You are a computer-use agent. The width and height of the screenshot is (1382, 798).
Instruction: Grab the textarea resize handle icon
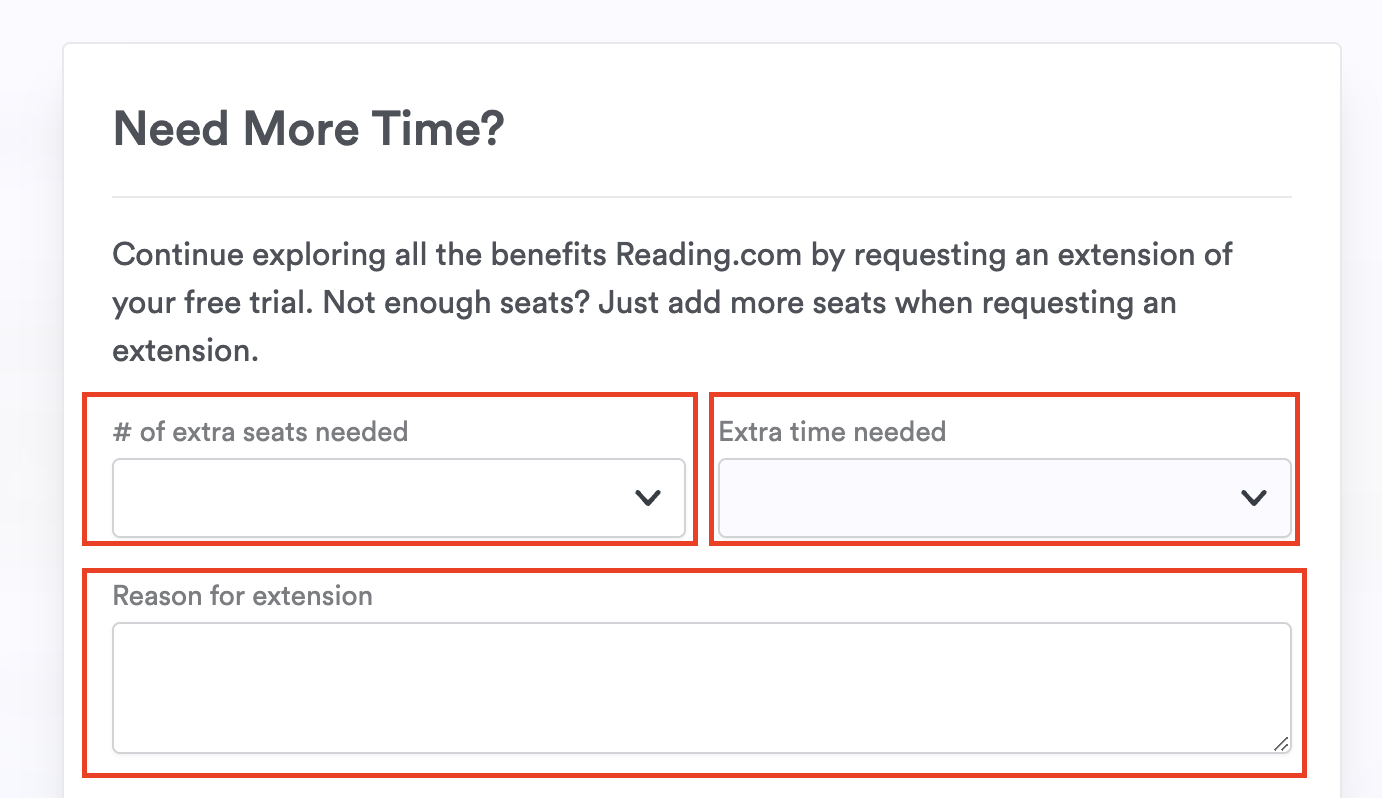(x=1280, y=743)
